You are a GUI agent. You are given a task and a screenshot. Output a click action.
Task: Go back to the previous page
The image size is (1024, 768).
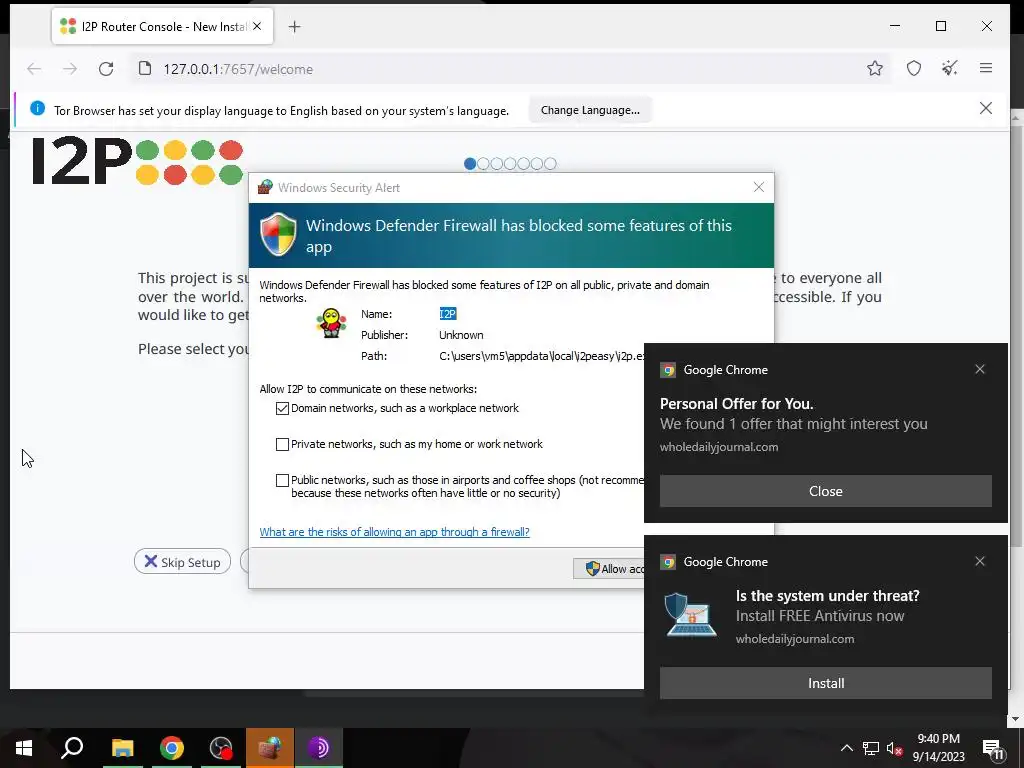point(34,69)
